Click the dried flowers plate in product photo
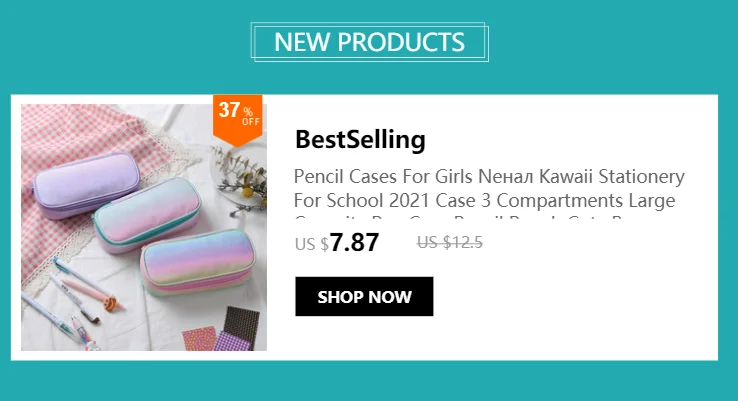This screenshot has height=401, width=738. 241,176
